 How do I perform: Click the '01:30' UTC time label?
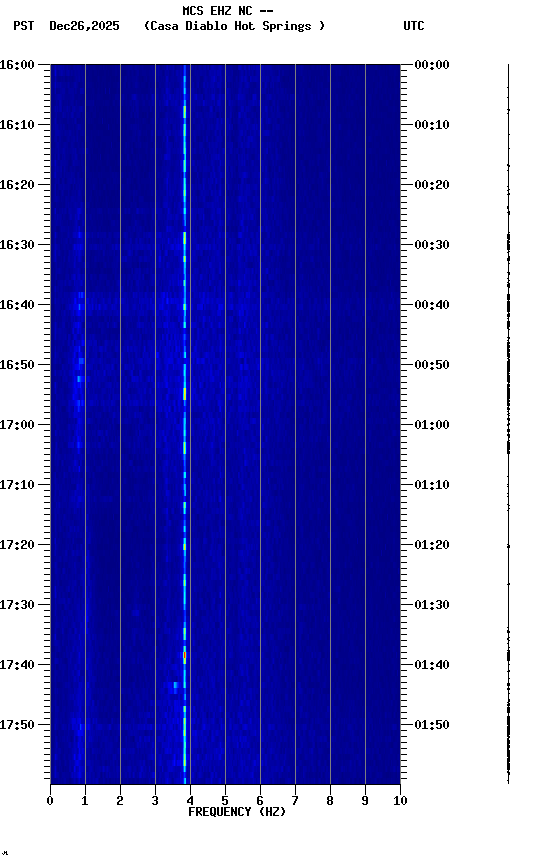(x=432, y=606)
